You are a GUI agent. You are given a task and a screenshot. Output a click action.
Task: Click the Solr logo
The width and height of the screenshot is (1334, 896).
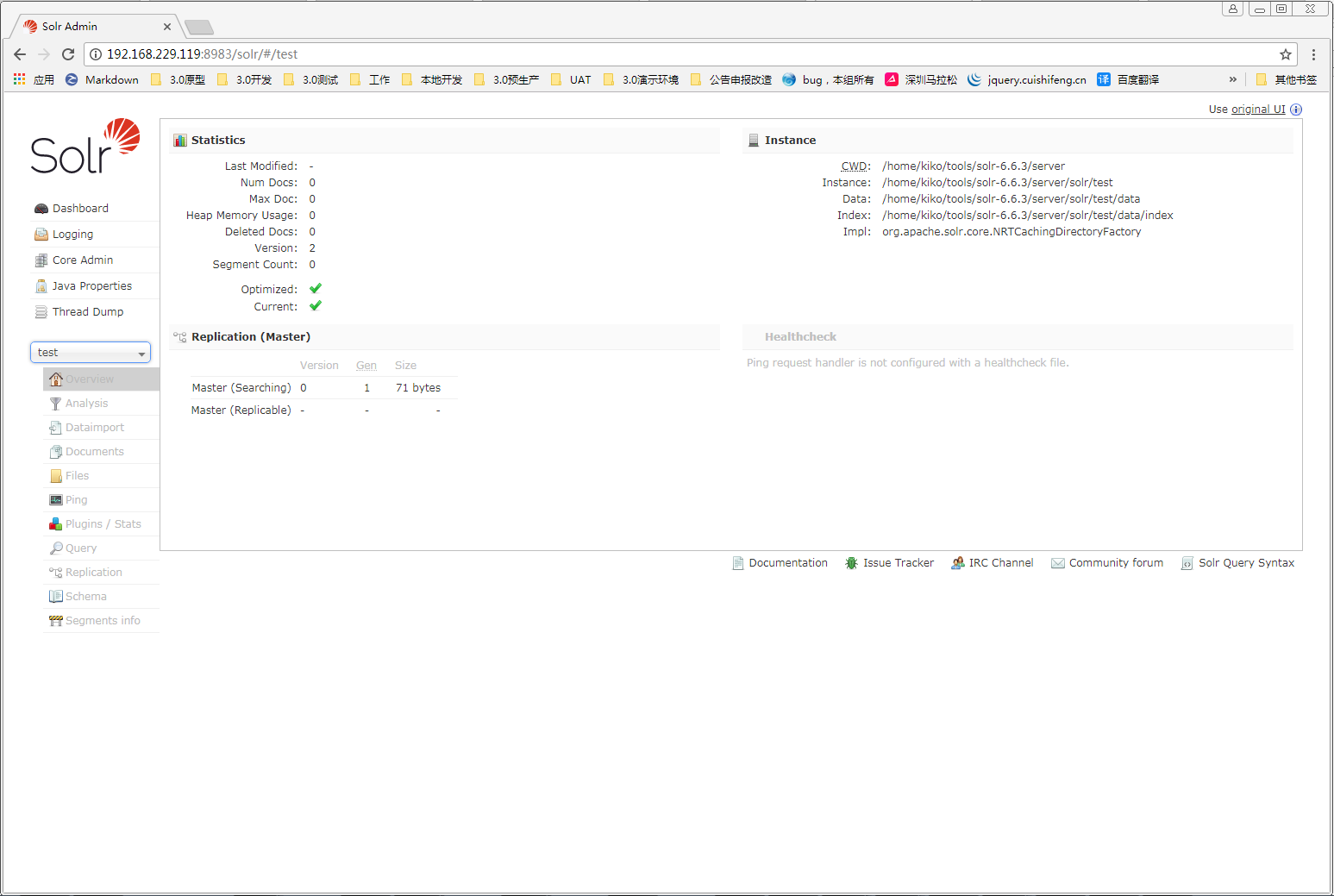(85, 147)
